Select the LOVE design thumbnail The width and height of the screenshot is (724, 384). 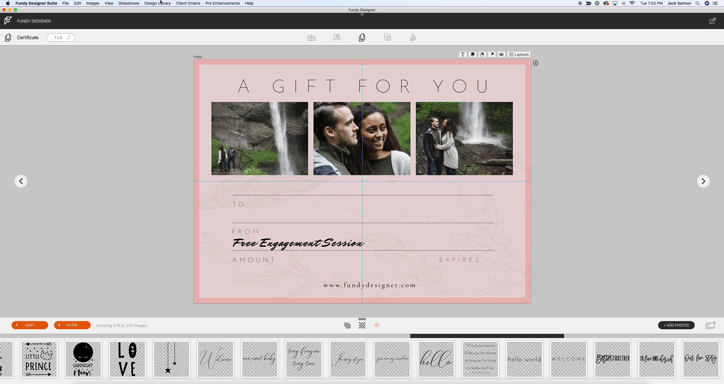tap(127, 360)
